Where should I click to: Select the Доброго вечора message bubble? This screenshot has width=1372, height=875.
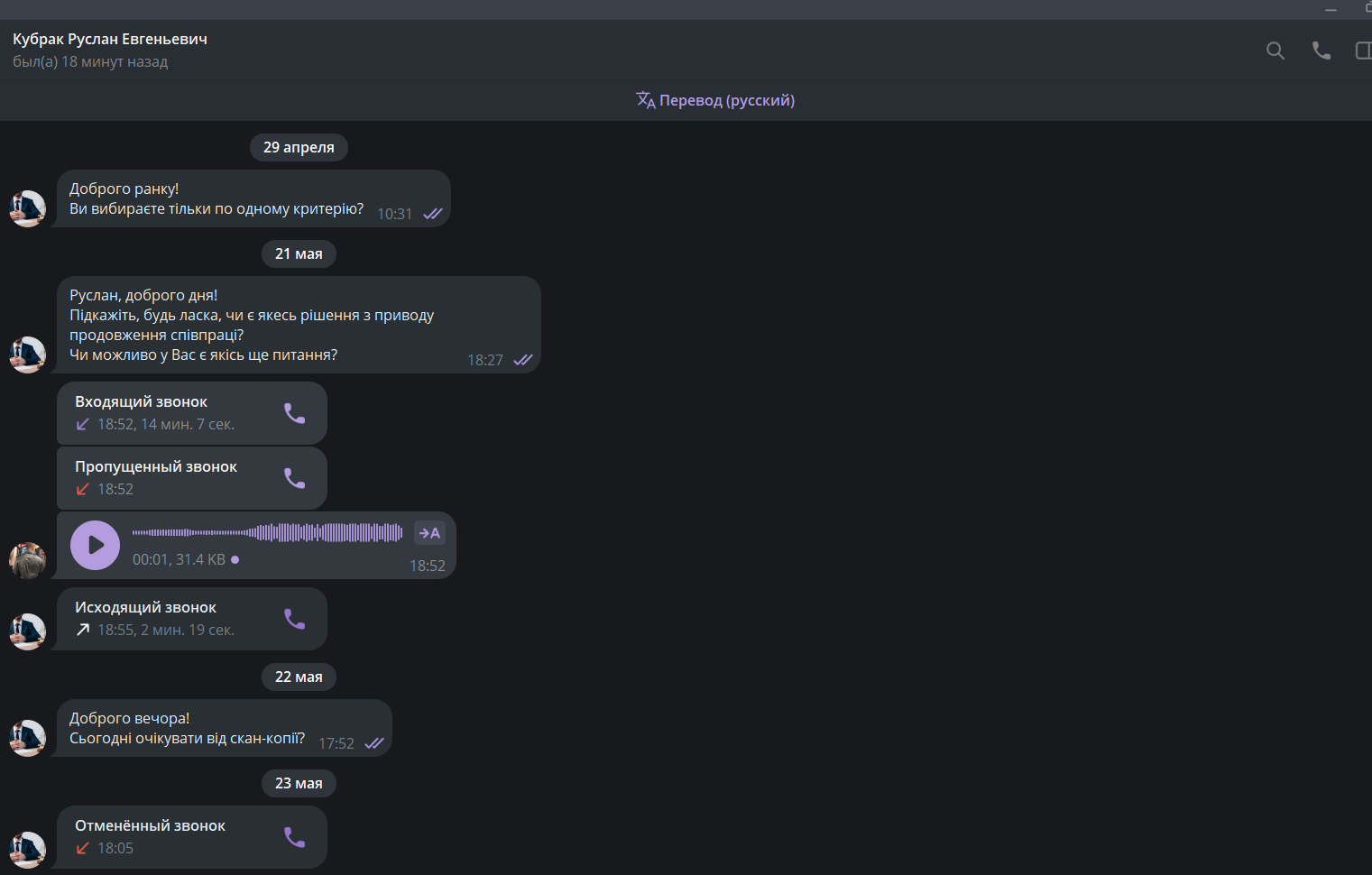[x=225, y=728]
